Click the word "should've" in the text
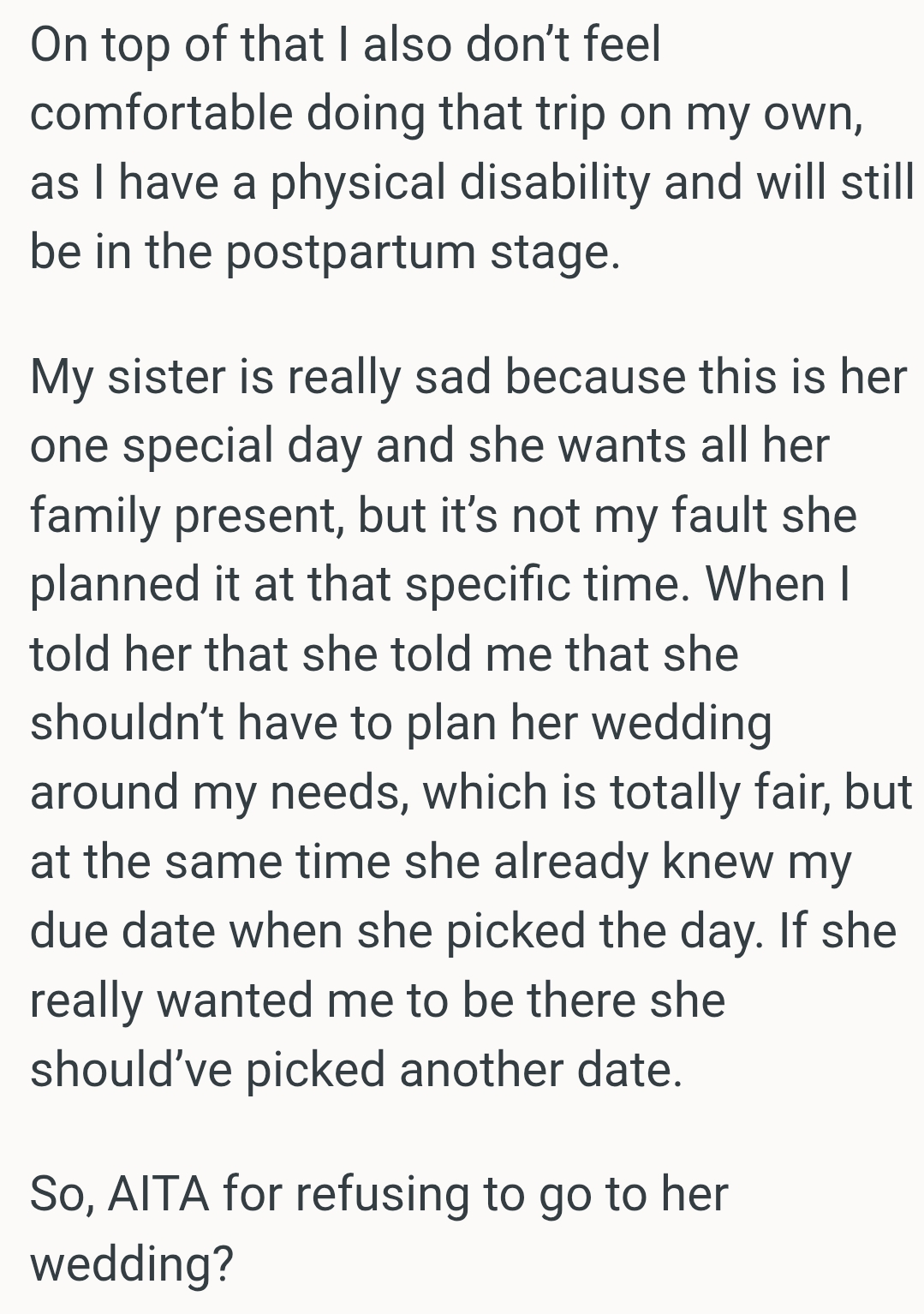924x1314 pixels. pos(131,1070)
